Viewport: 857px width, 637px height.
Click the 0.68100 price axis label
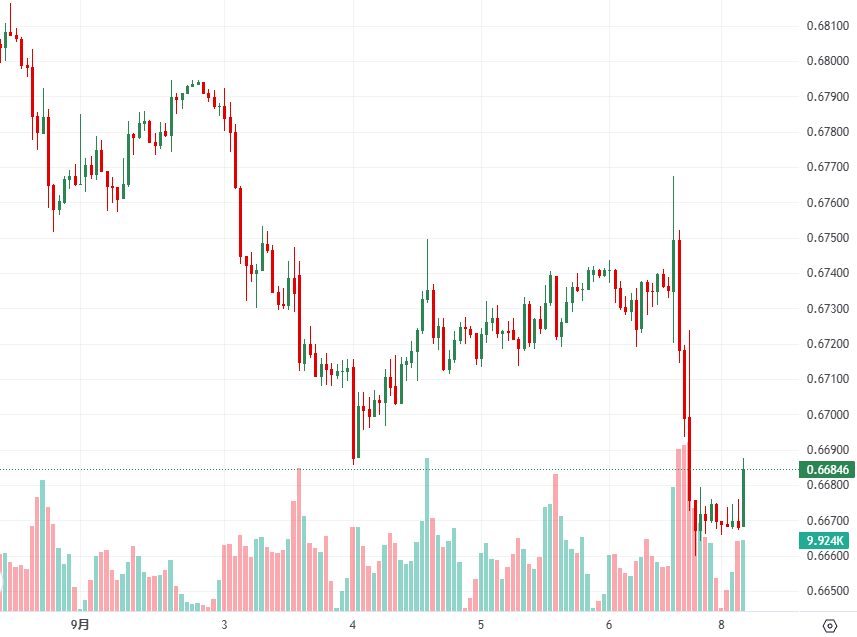pos(826,26)
